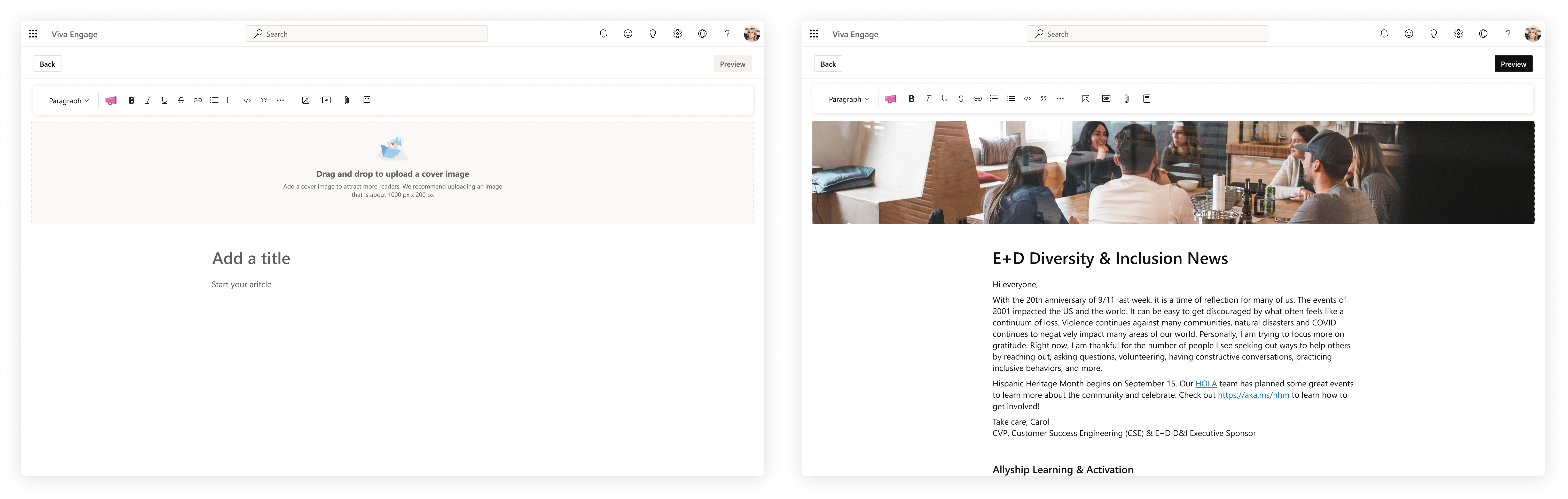Screen dimensions: 1568x499
Task: Insert a link from the left editor toolbar
Action: tap(198, 100)
